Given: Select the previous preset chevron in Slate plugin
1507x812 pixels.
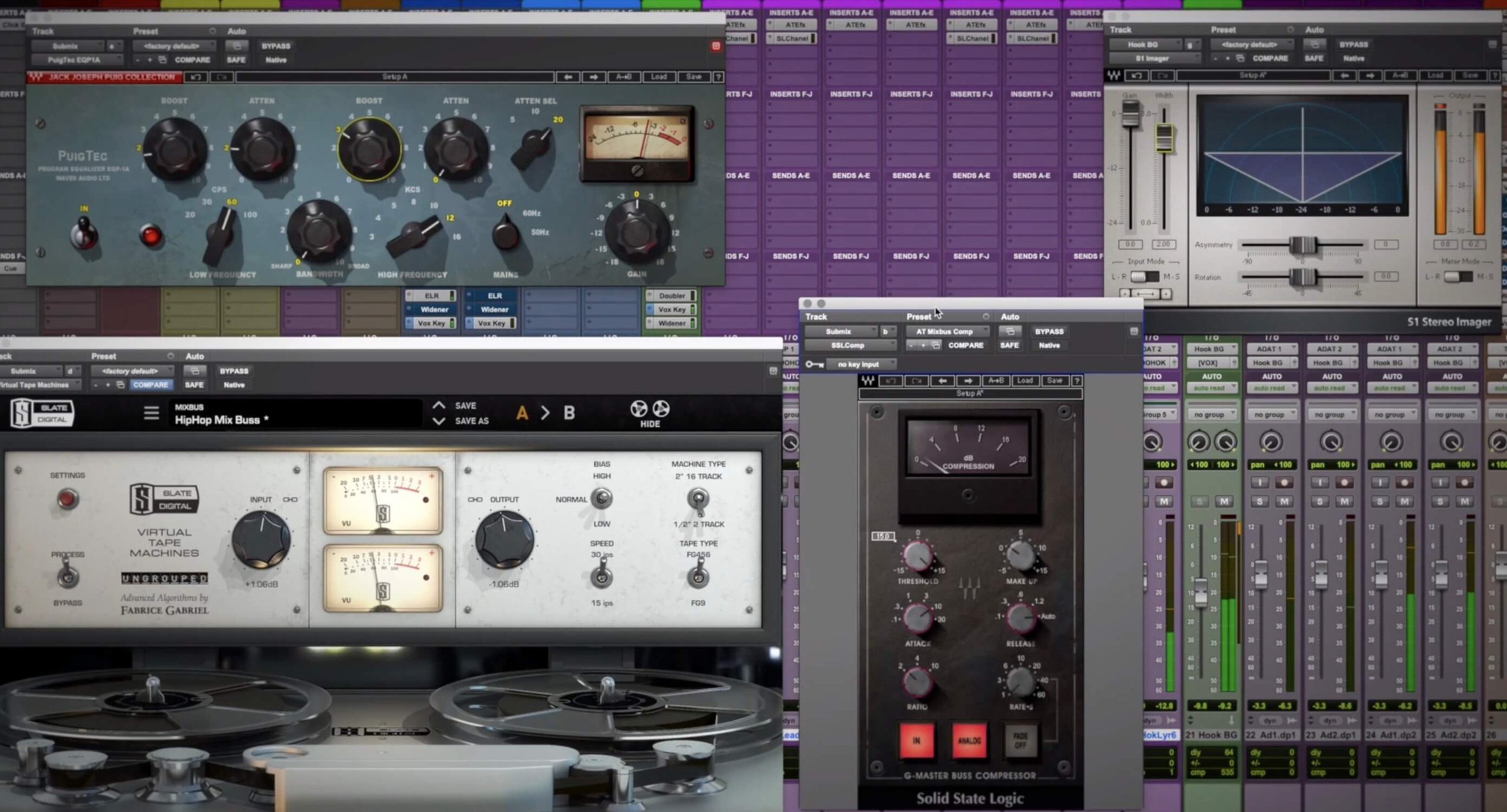Looking at the screenshot, I should [x=439, y=405].
